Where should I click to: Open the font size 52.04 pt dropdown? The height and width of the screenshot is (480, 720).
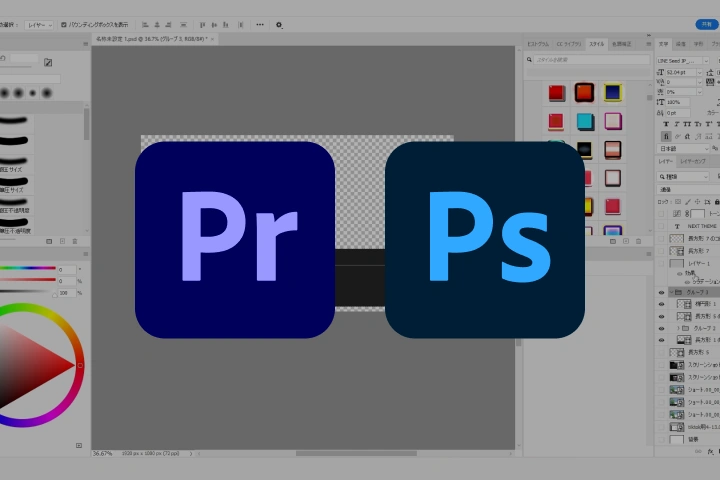tap(699, 73)
